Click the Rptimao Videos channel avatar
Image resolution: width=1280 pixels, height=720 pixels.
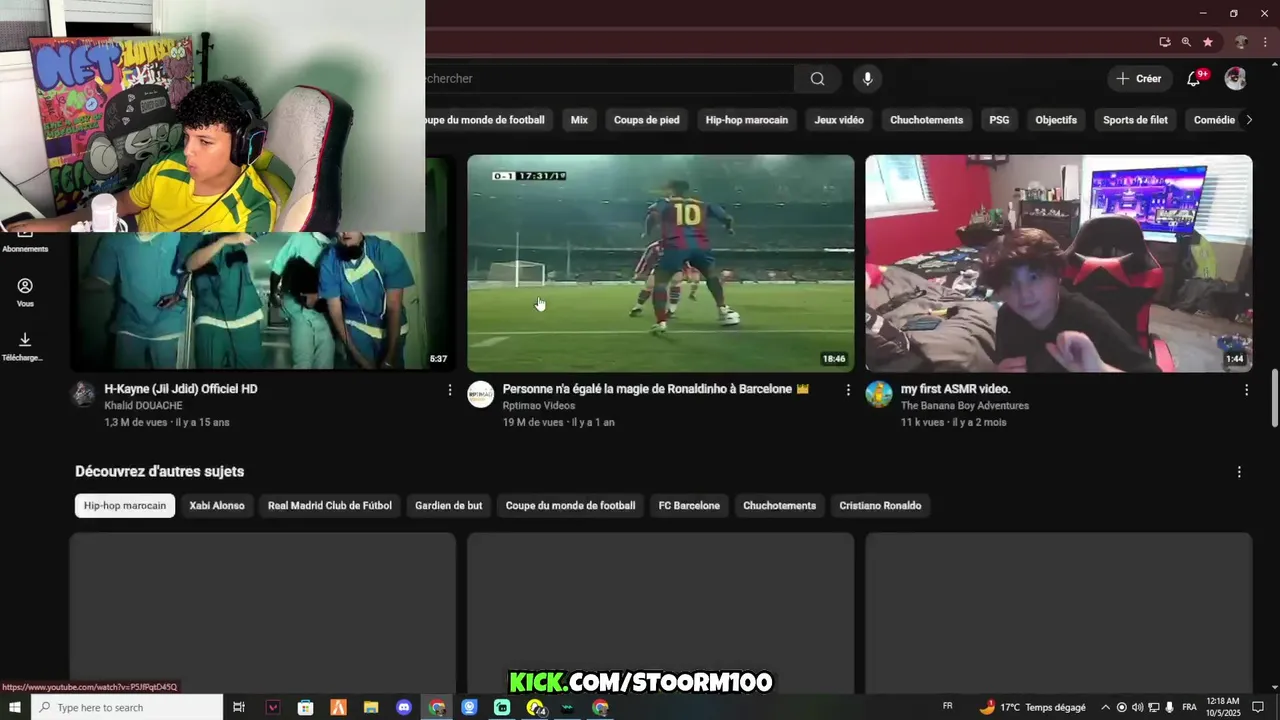point(481,394)
